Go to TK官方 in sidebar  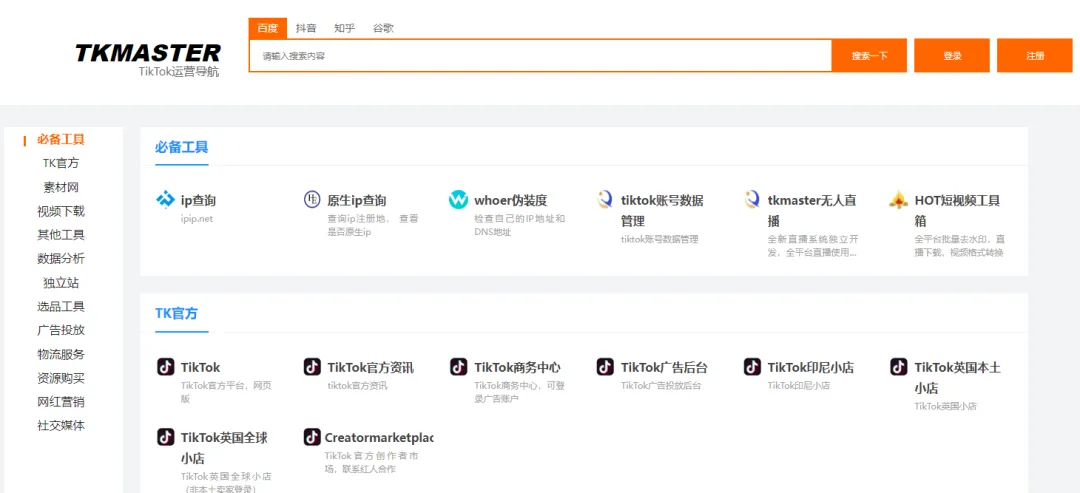[61, 163]
